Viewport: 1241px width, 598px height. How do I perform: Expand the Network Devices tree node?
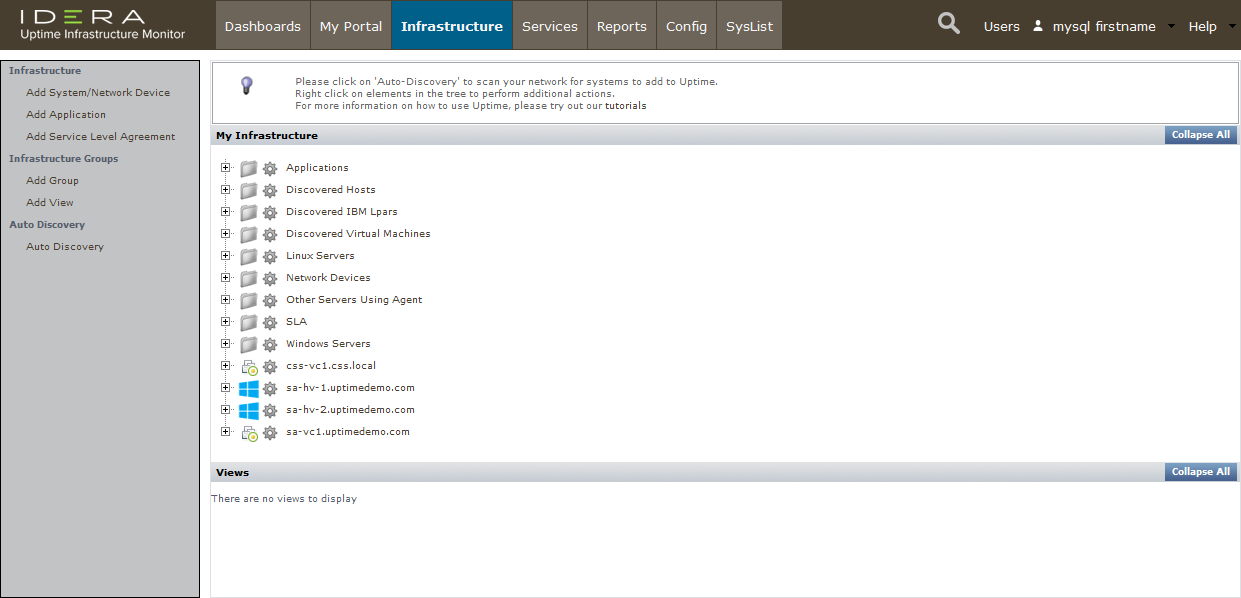point(226,277)
